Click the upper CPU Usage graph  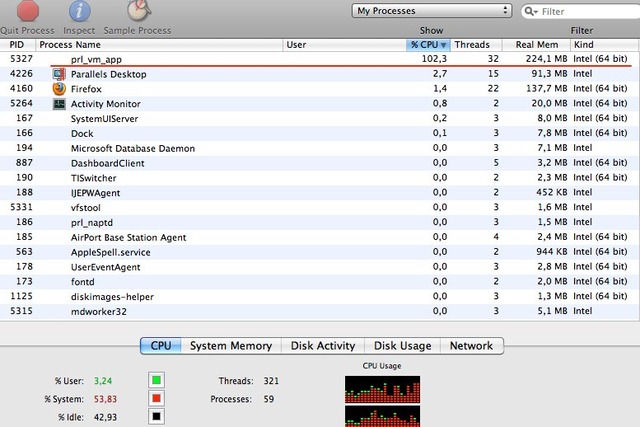382,389
